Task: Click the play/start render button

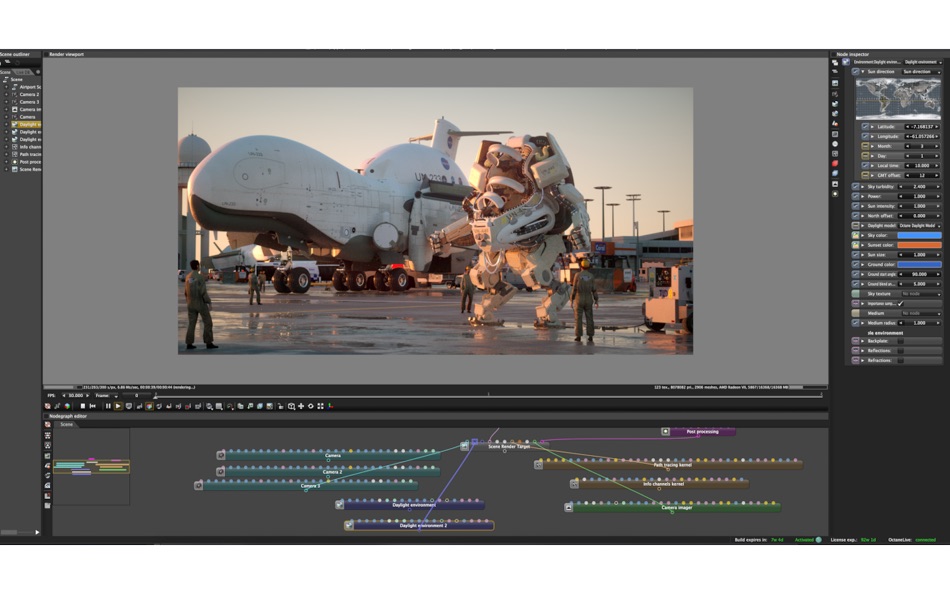Action: click(118, 406)
